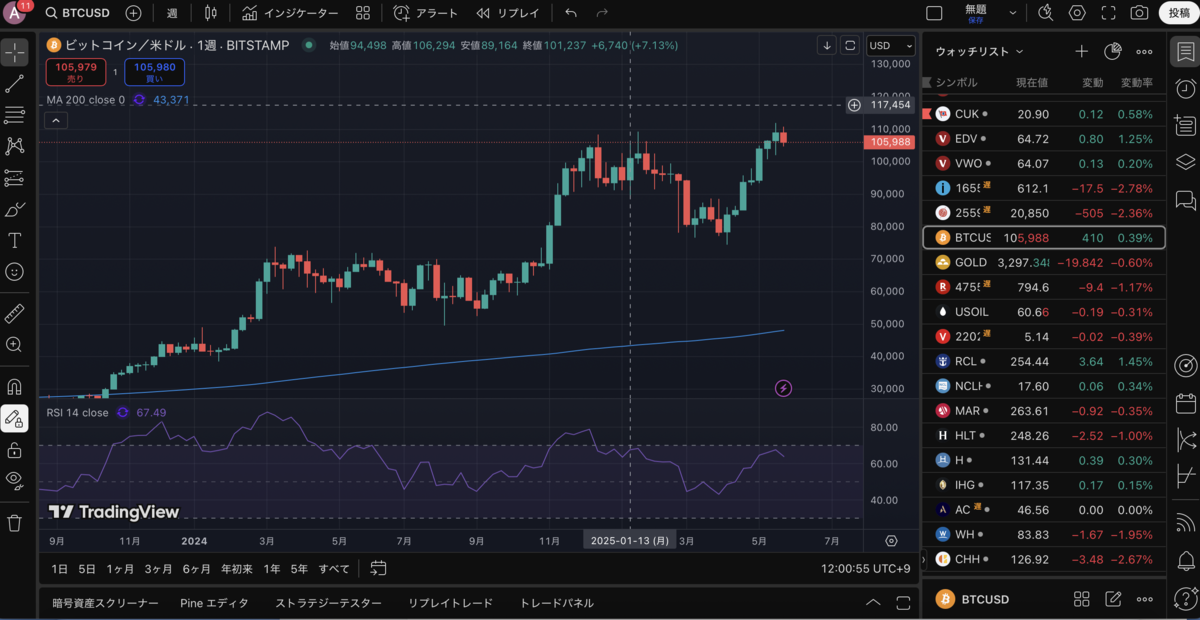Add a symbol to the watchlist
The width and height of the screenshot is (1200, 620).
(x=1081, y=51)
